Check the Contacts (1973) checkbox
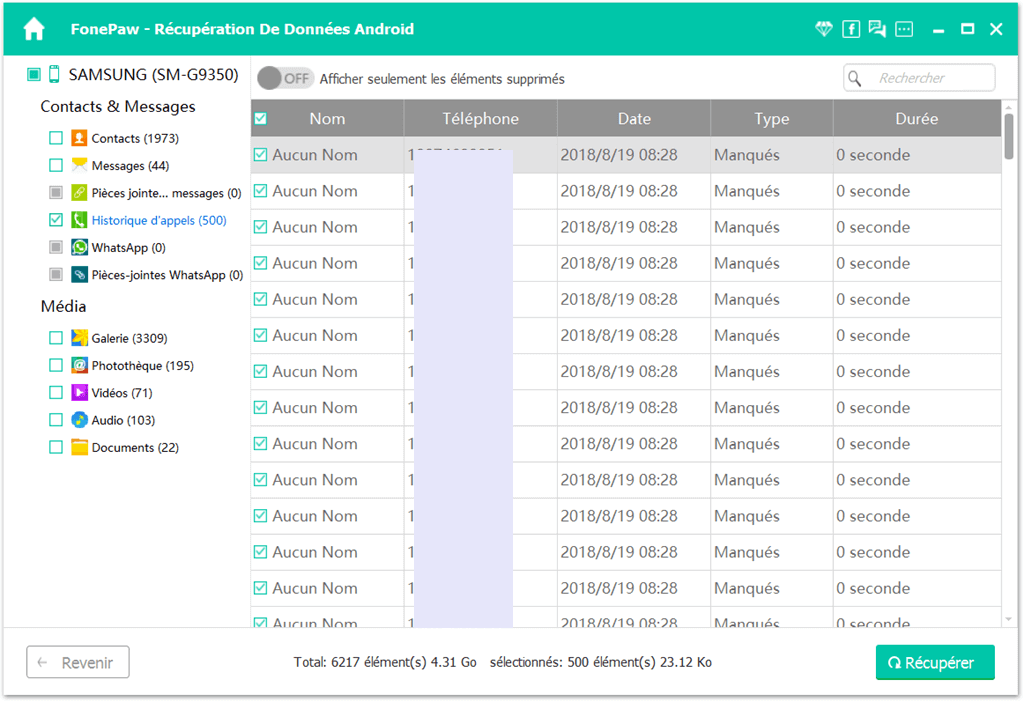 click(x=56, y=138)
